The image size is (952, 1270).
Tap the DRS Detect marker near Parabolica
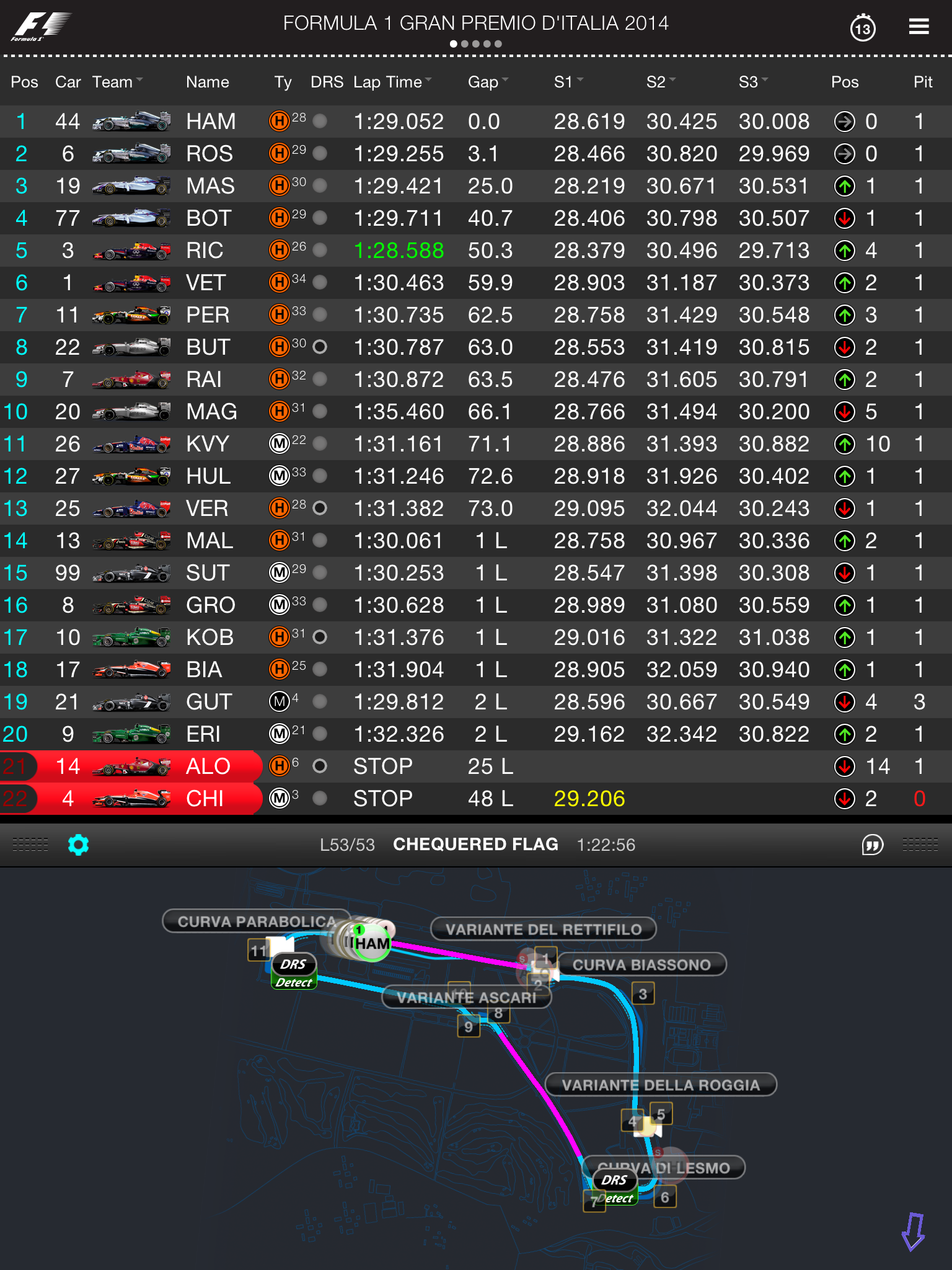click(294, 972)
